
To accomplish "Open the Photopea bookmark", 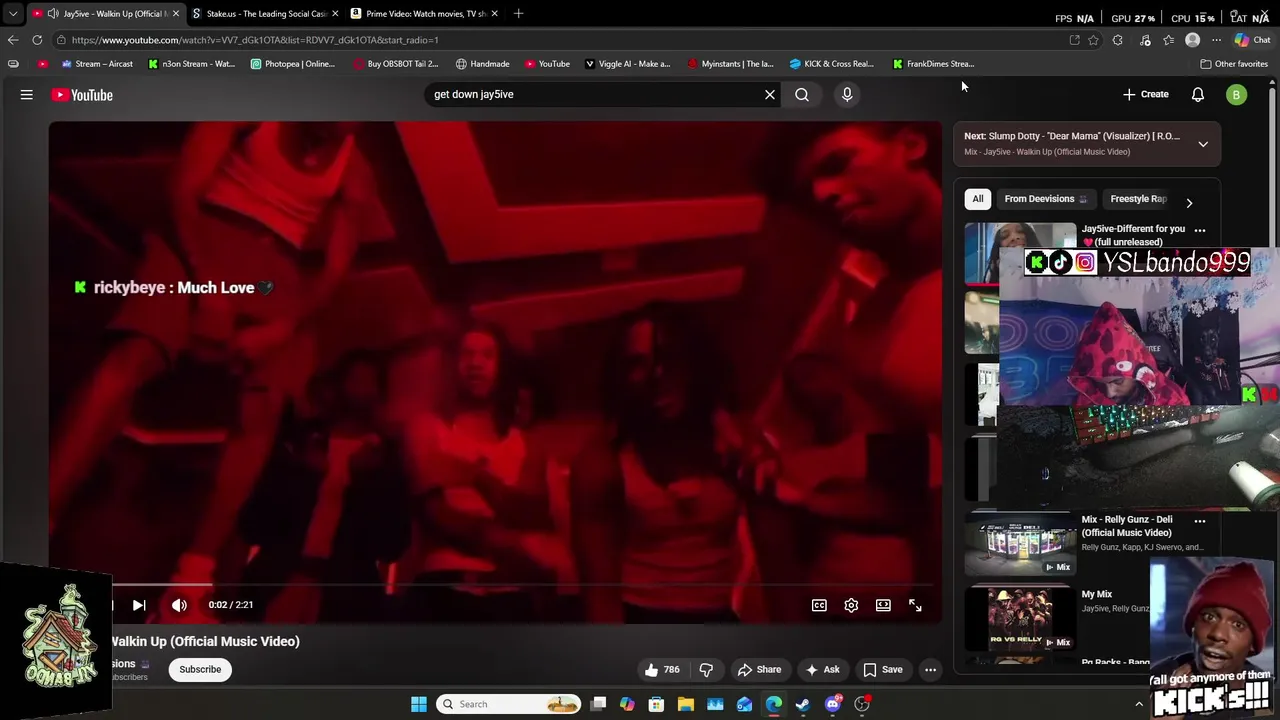I will pos(293,64).
